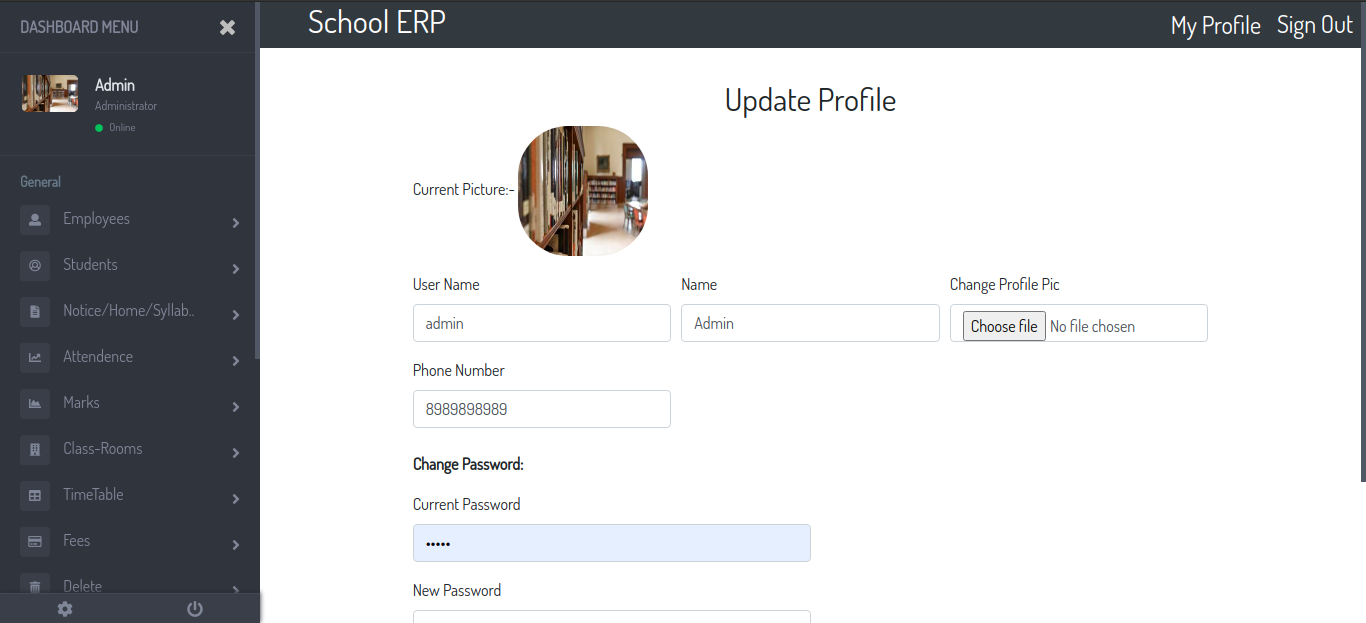The image size is (1366, 623).
Task: Click the 'Update Profile' heading
Action: click(x=810, y=100)
